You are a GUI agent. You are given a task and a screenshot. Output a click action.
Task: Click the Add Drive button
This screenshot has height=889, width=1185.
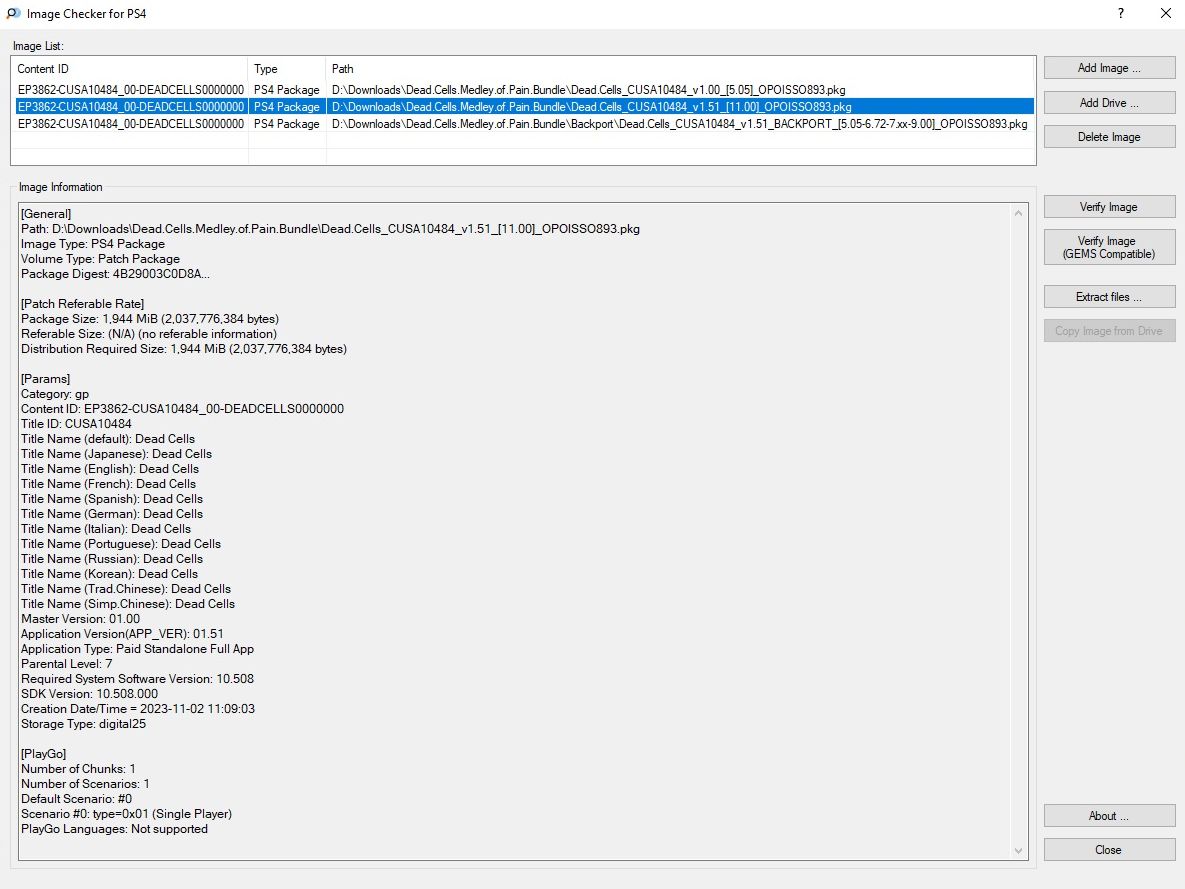coord(1109,103)
